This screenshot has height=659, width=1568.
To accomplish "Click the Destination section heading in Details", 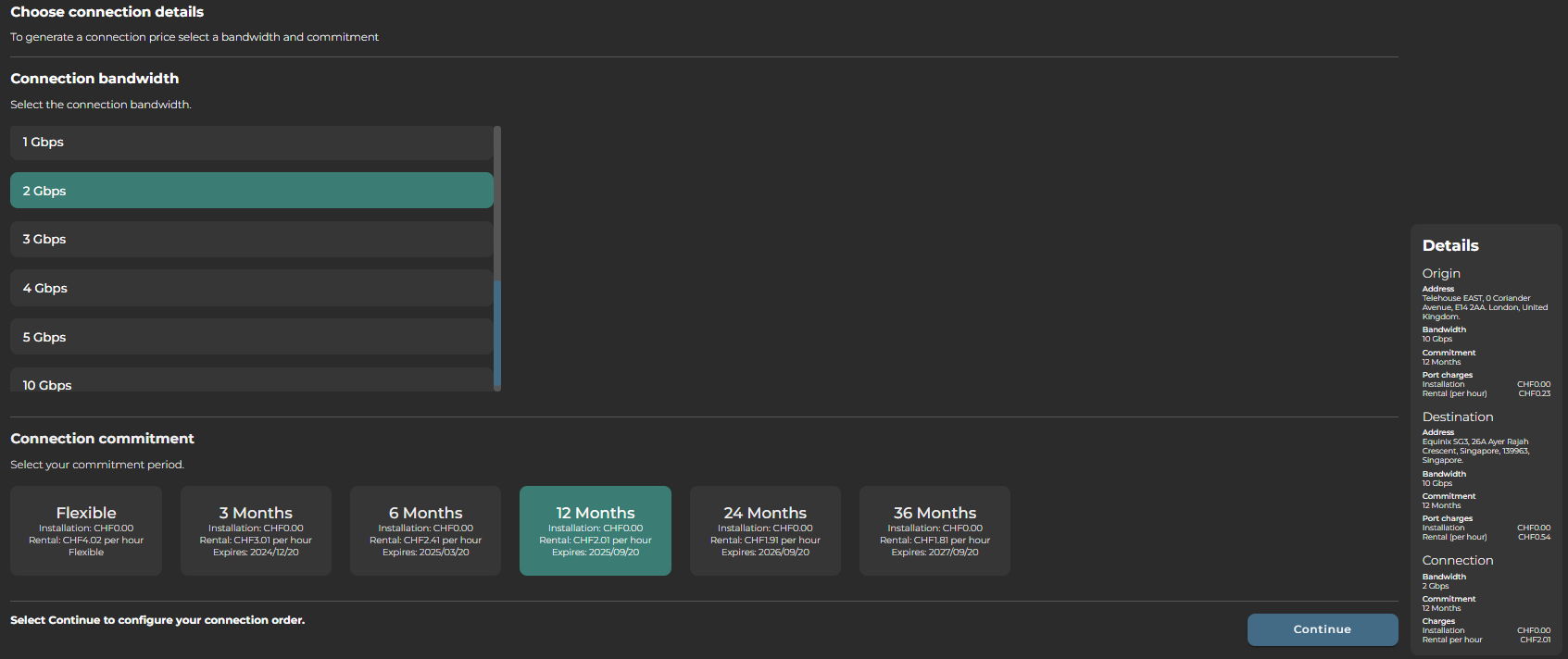I will [x=1458, y=417].
